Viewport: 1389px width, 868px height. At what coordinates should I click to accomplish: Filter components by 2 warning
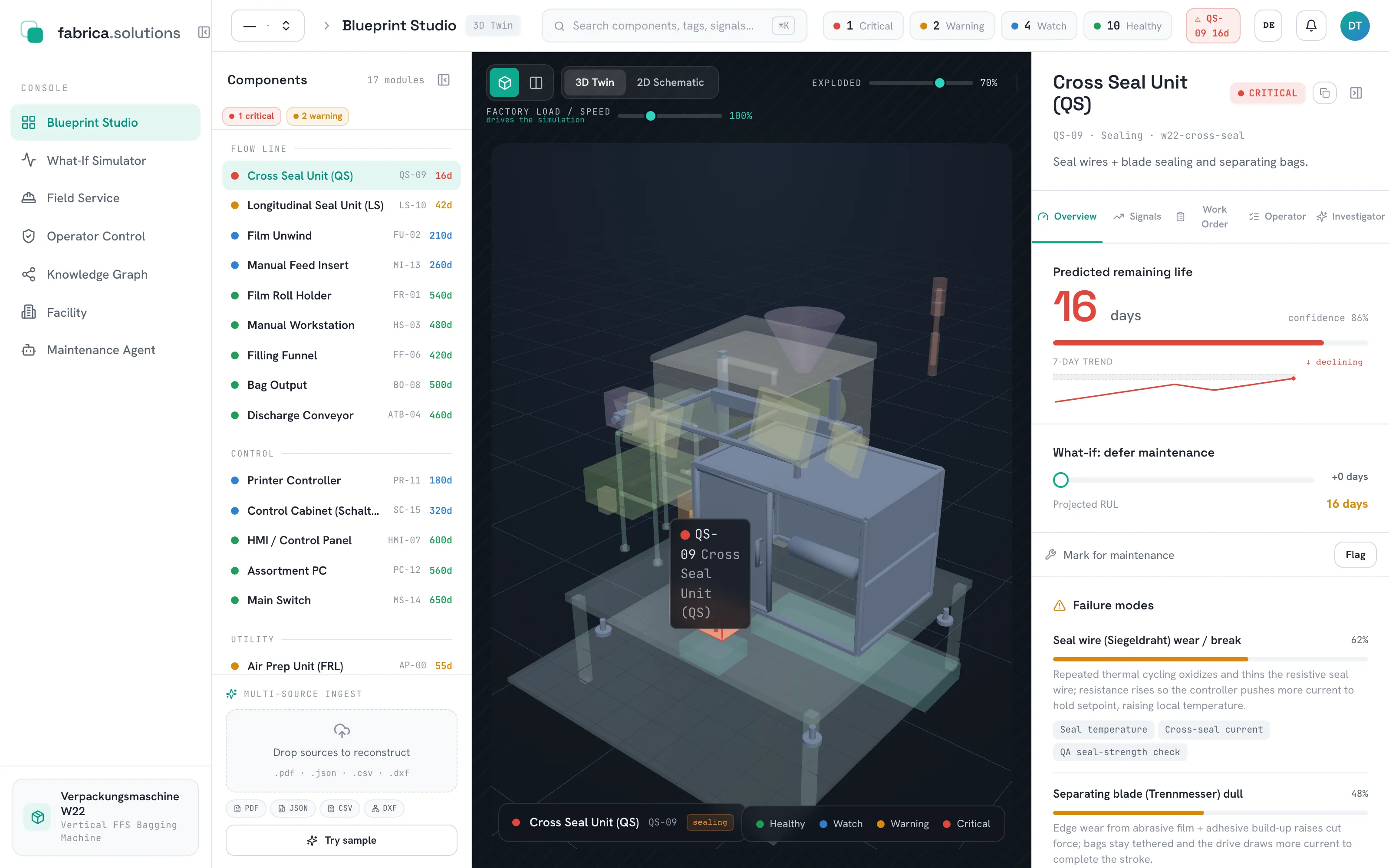[317, 116]
